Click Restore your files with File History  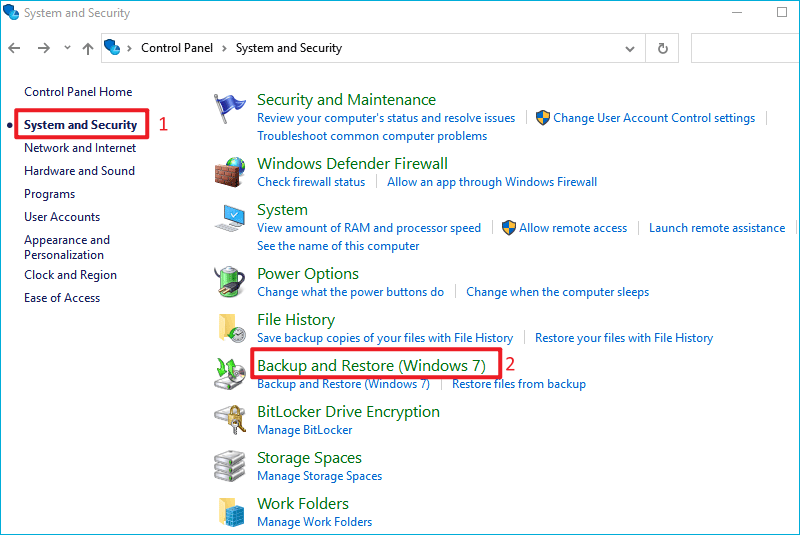pyautogui.click(x=624, y=338)
